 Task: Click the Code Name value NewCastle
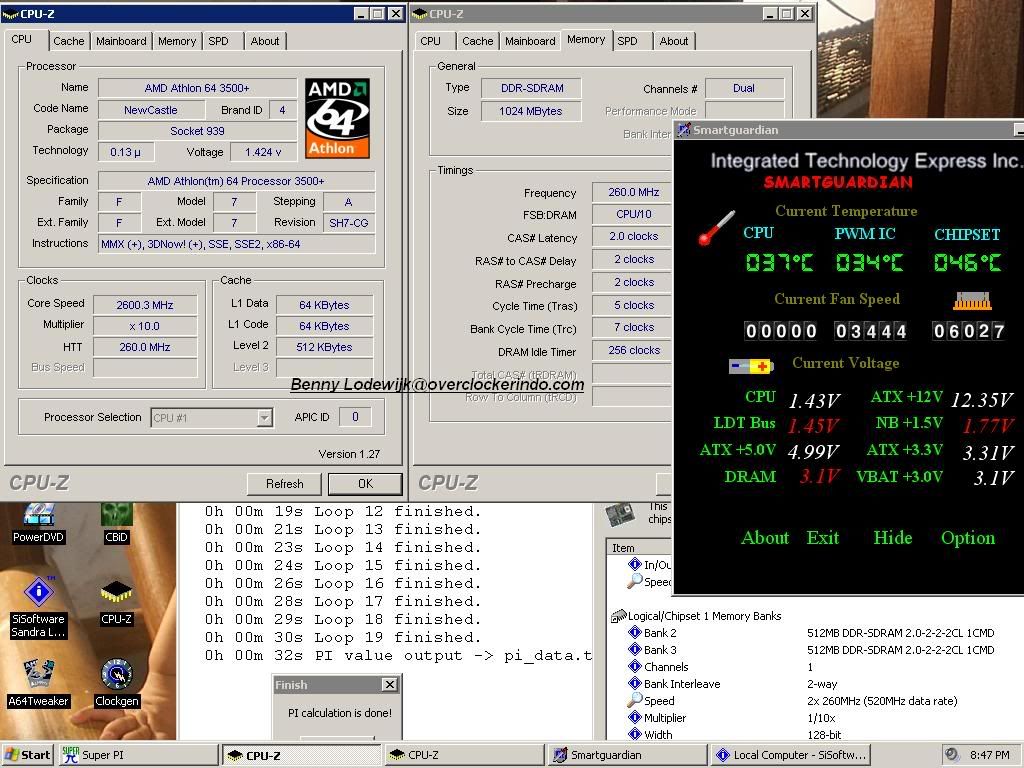151,110
